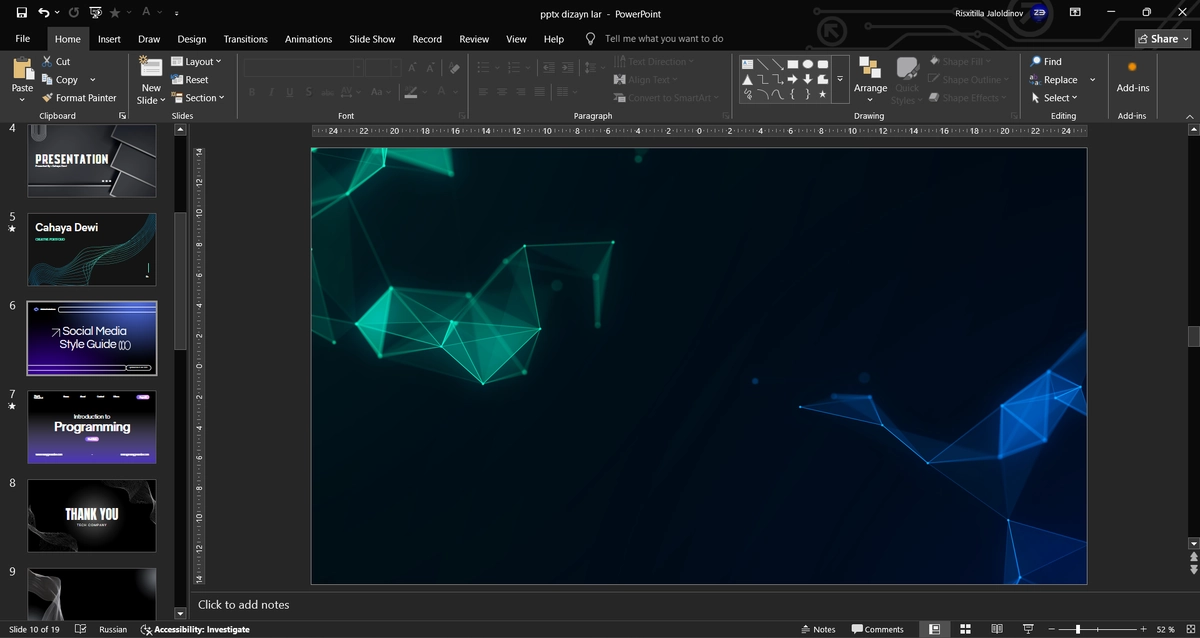
Task: Select the rectangle shape in shapes gallery
Action: tap(793, 64)
